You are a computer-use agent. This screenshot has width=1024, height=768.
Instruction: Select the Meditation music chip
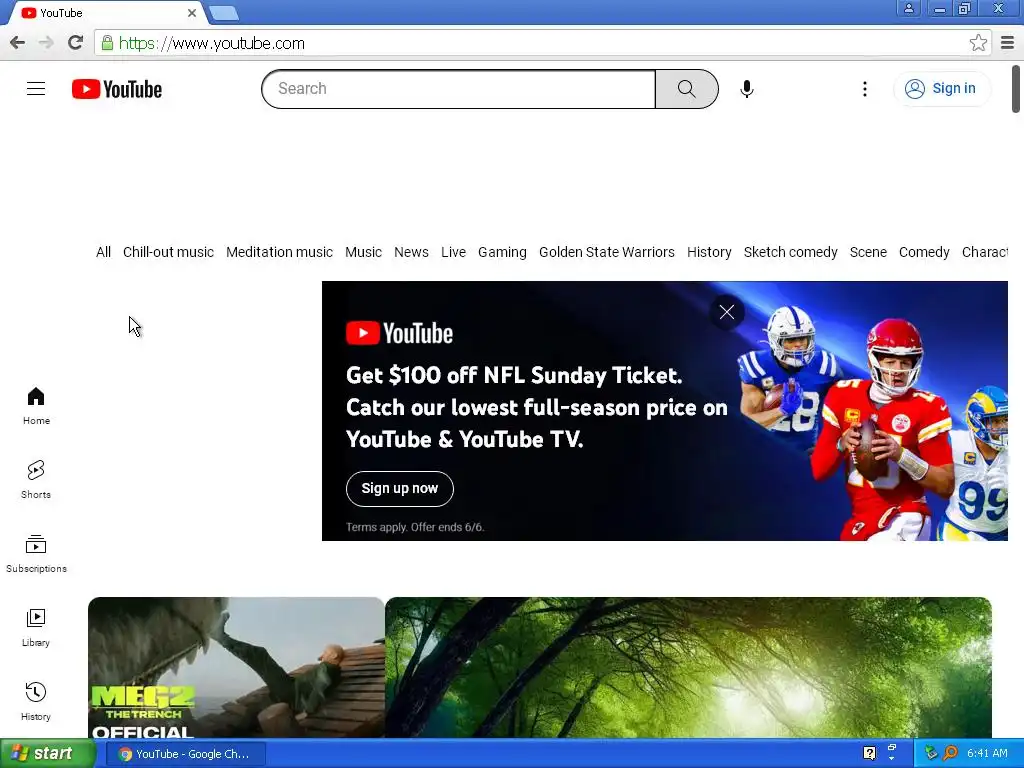[x=279, y=252]
